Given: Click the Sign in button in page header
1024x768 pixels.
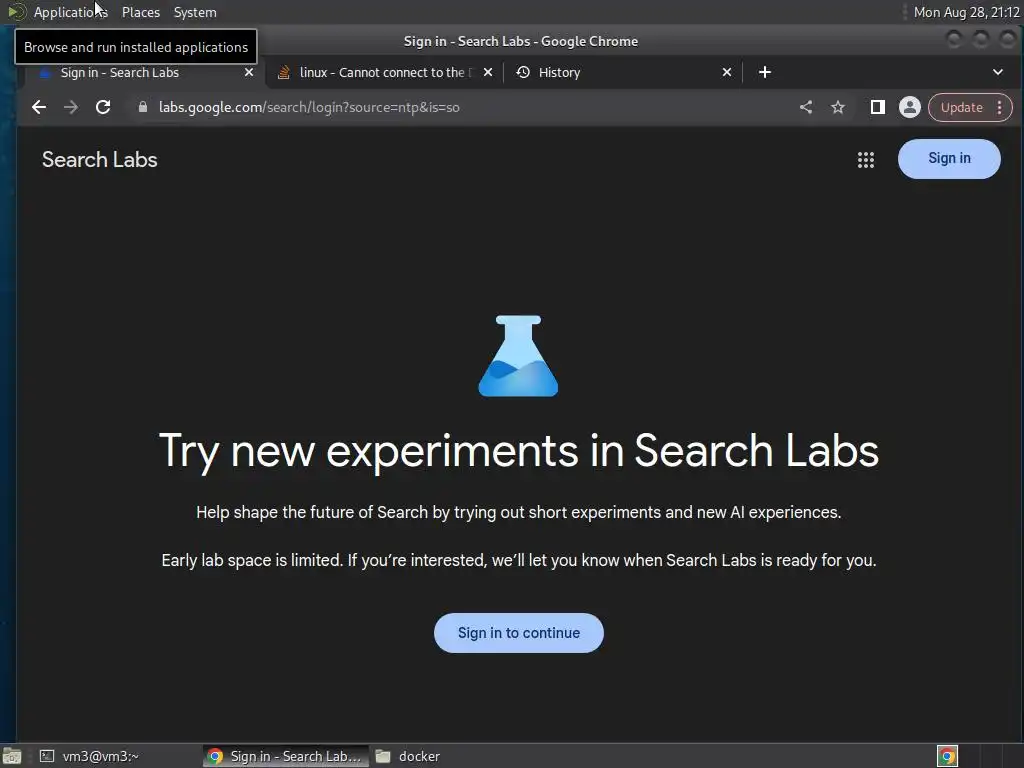Looking at the screenshot, I should coord(949,159).
